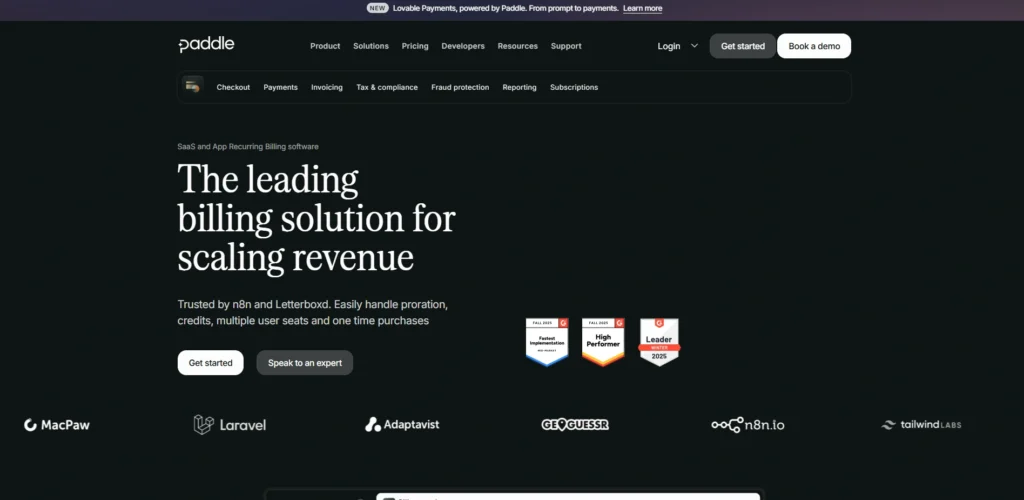
Task: Expand the Login dropdown chevron
Action: point(694,46)
